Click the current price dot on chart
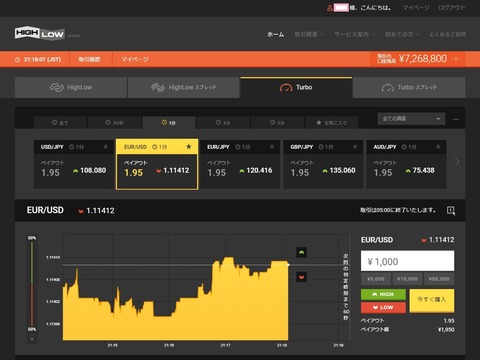 click(289, 265)
